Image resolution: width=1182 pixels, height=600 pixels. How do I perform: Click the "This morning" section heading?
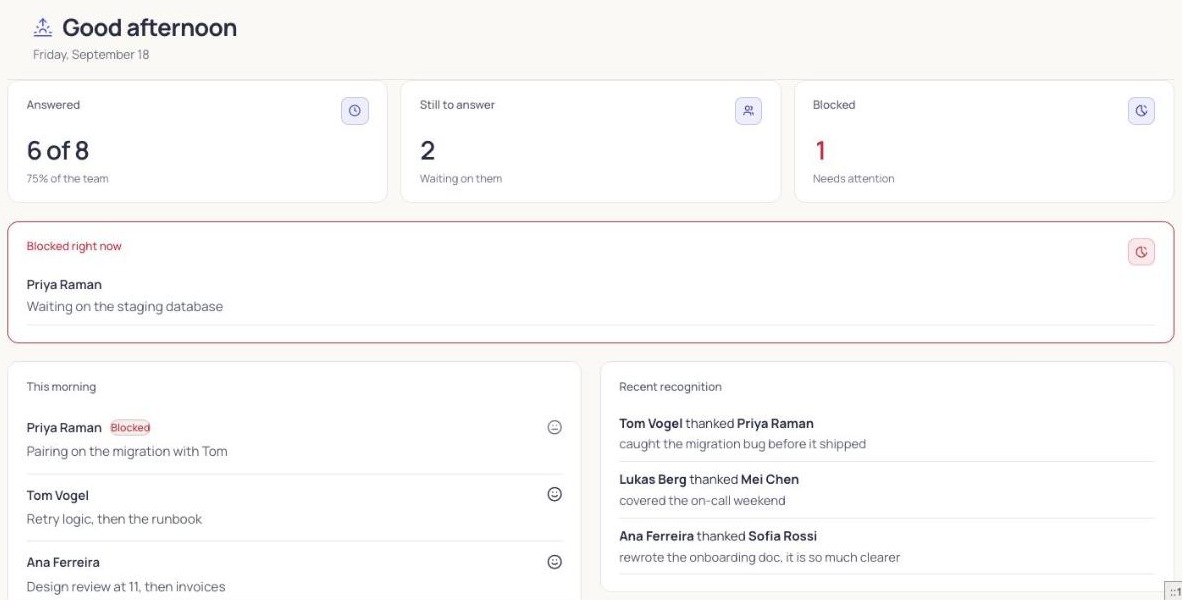pyautogui.click(x=61, y=387)
